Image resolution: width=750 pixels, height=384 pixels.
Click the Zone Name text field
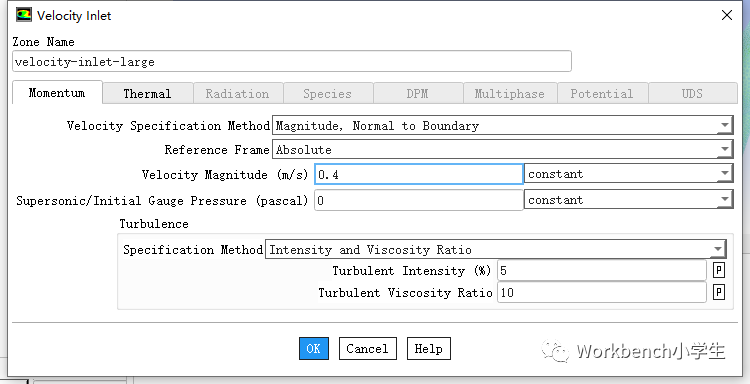[x=292, y=62]
